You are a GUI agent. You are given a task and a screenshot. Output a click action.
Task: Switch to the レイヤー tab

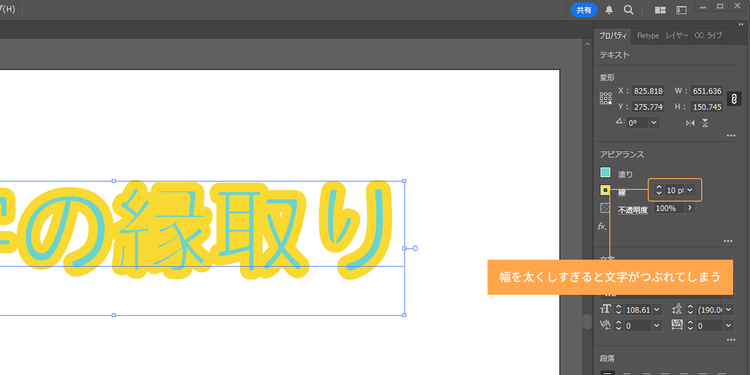coord(677,36)
